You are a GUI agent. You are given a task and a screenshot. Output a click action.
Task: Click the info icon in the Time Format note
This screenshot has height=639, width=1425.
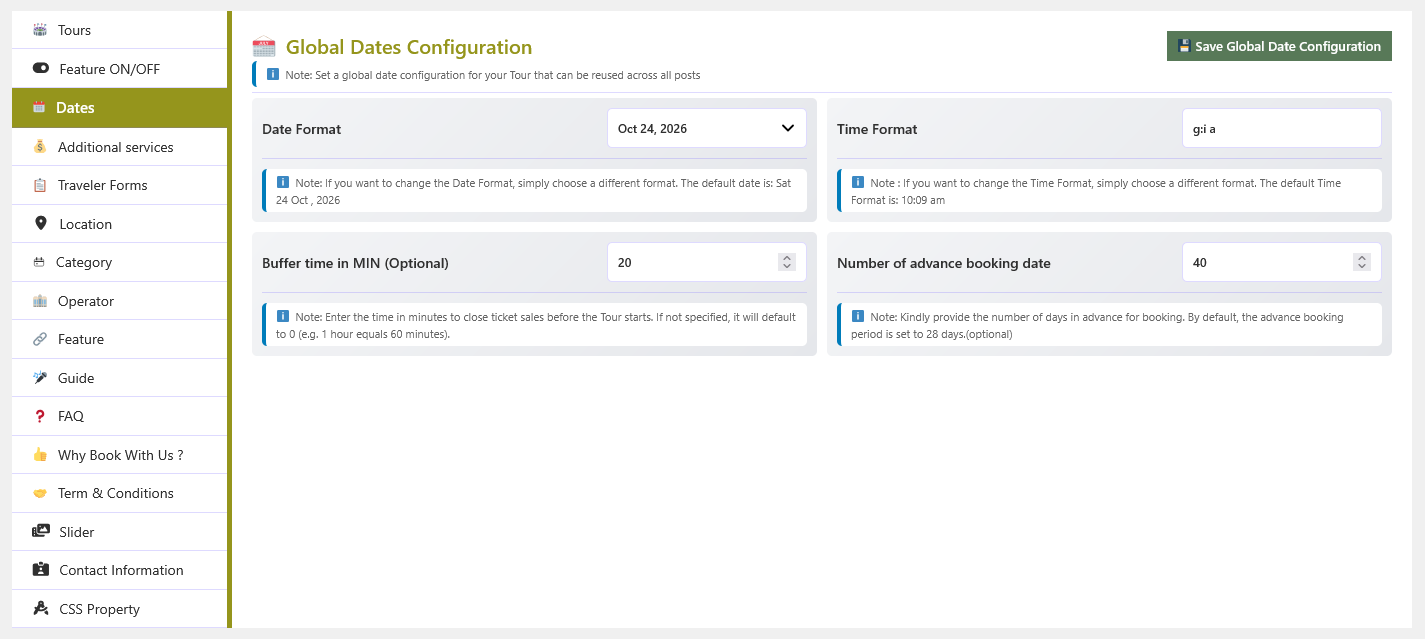(858, 183)
